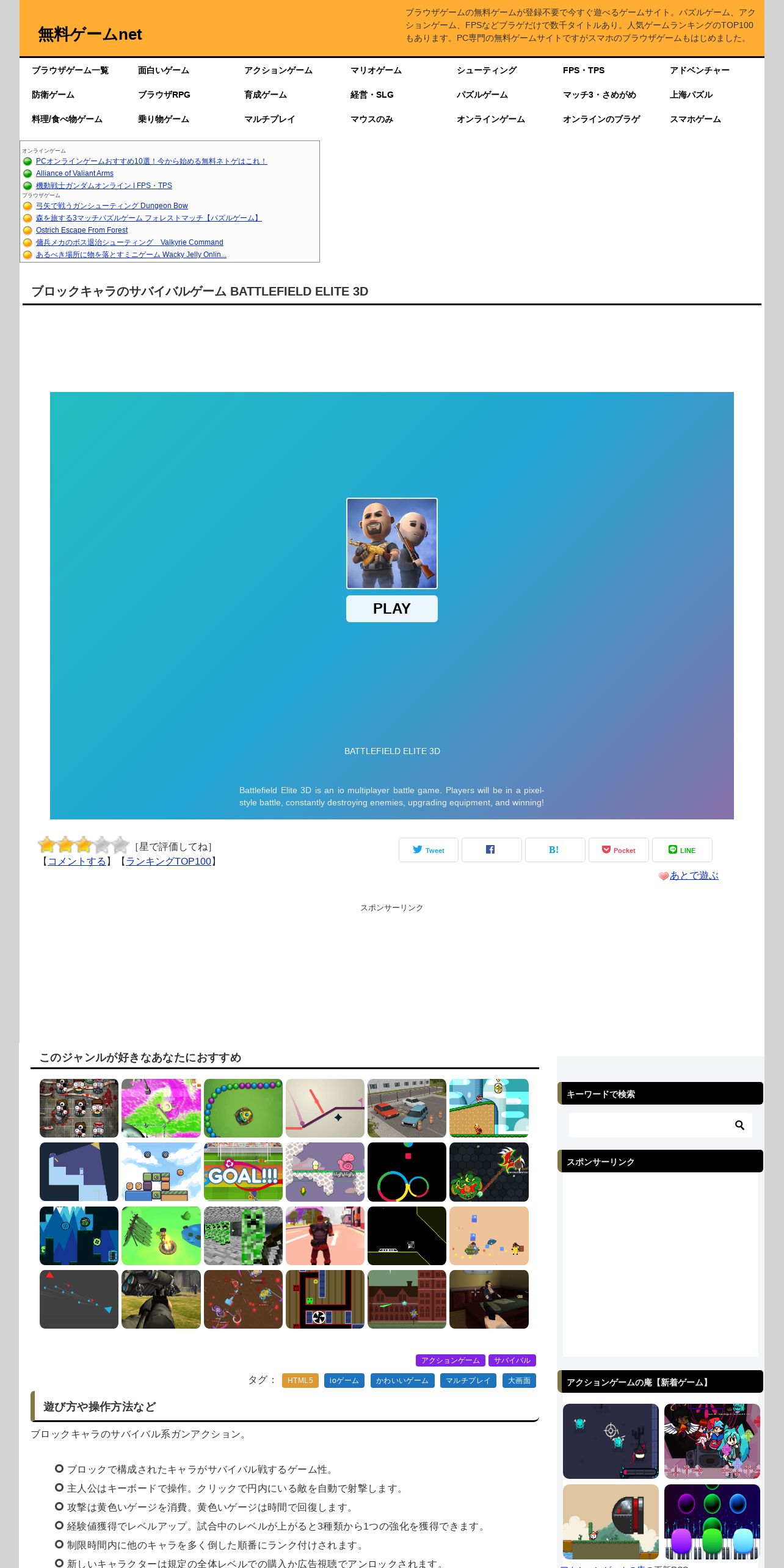Screen dimensions: 784x1568
Task: Click the かわいいゲーム tag
Action: pyautogui.click(x=402, y=1381)
